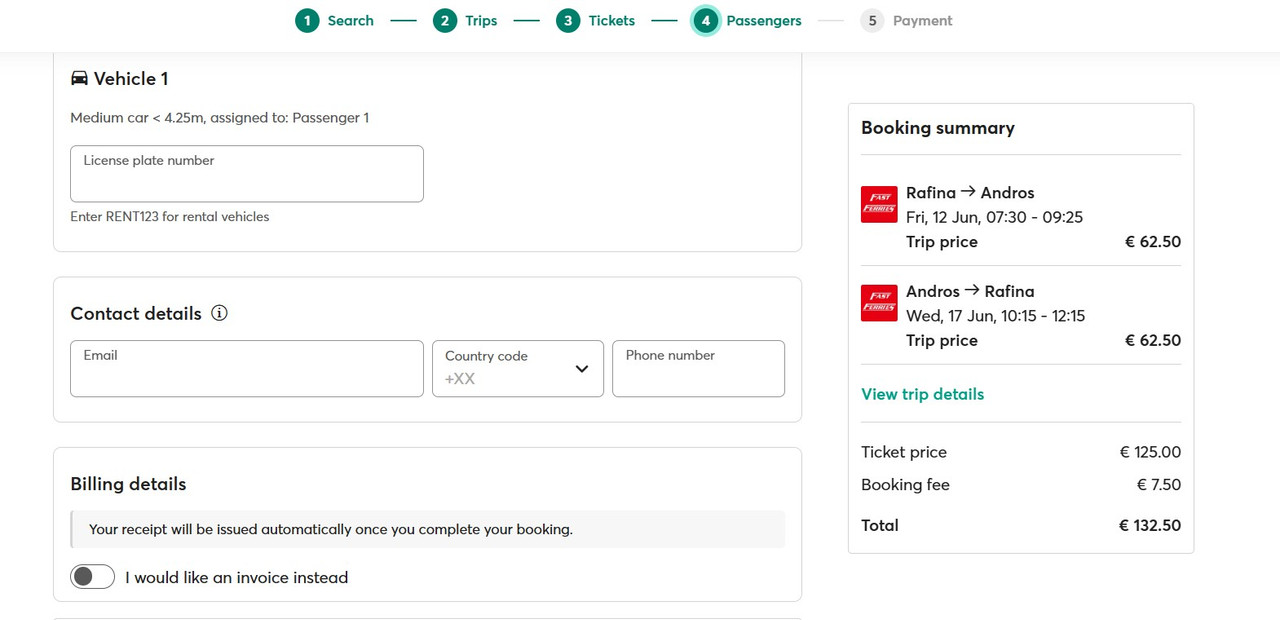
Task: Open the View trip details link
Action: tap(922, 394)
